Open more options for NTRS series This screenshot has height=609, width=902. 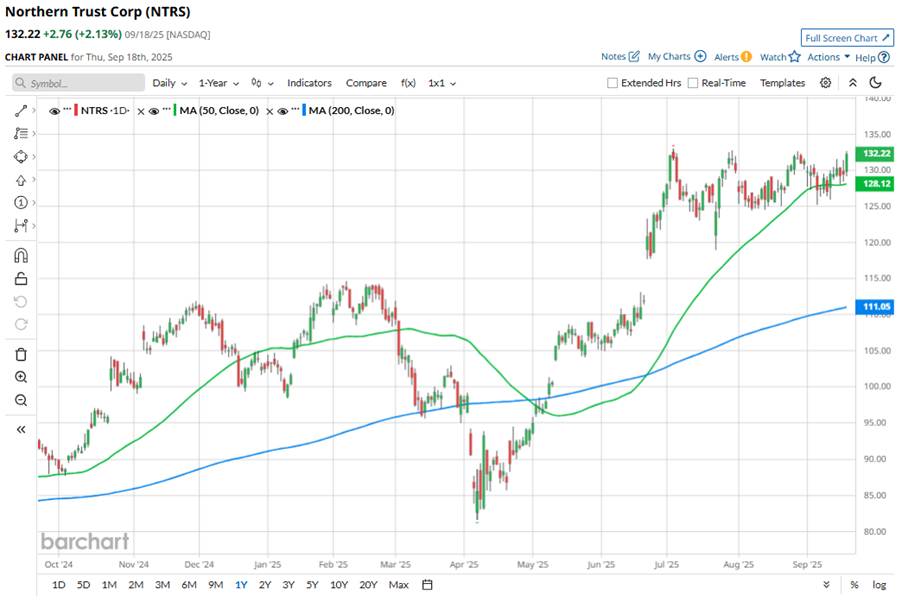[x=67, y=109]
